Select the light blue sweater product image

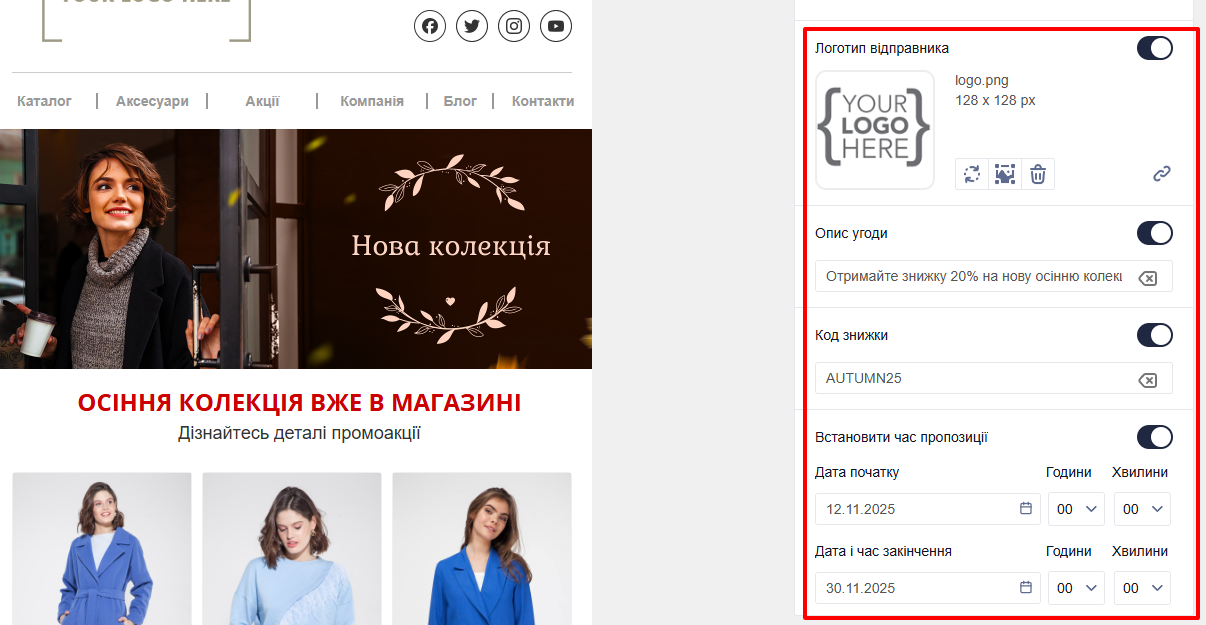tap(292, 548)
